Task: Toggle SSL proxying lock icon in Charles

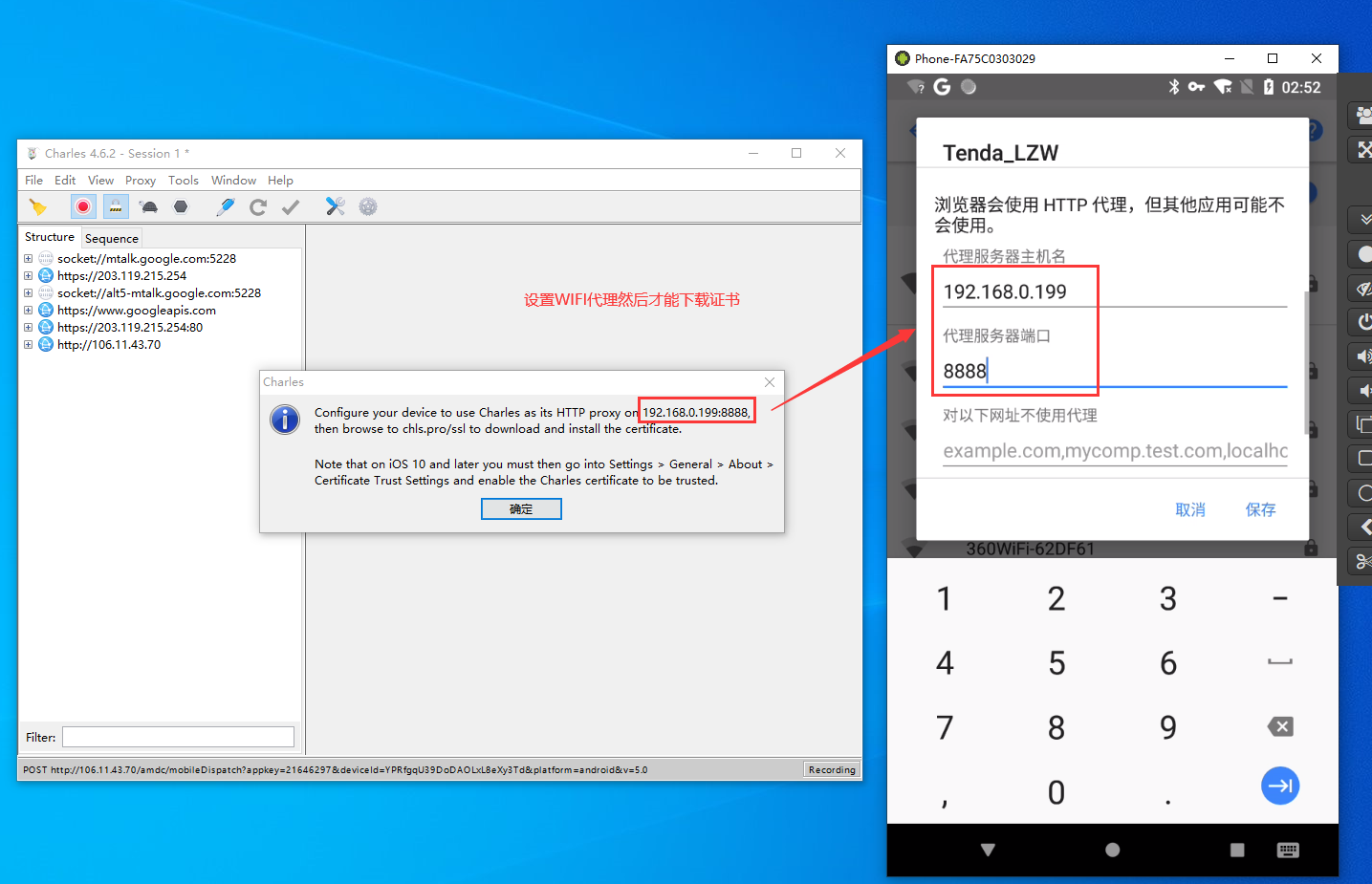Action: (x=115, y=206)
